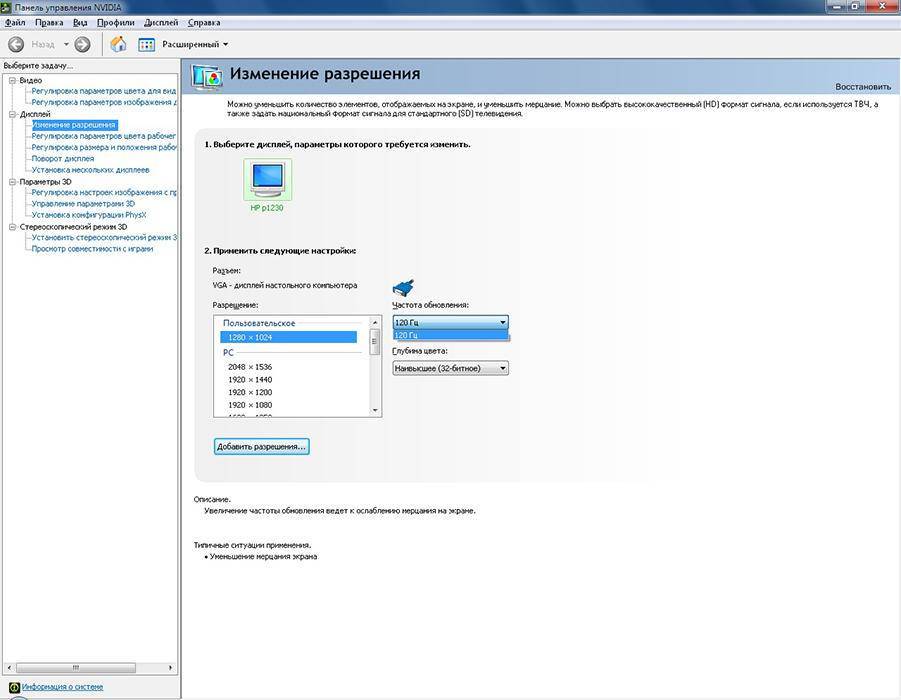Collapse the Параметры 3D tree node

point(12,181)
